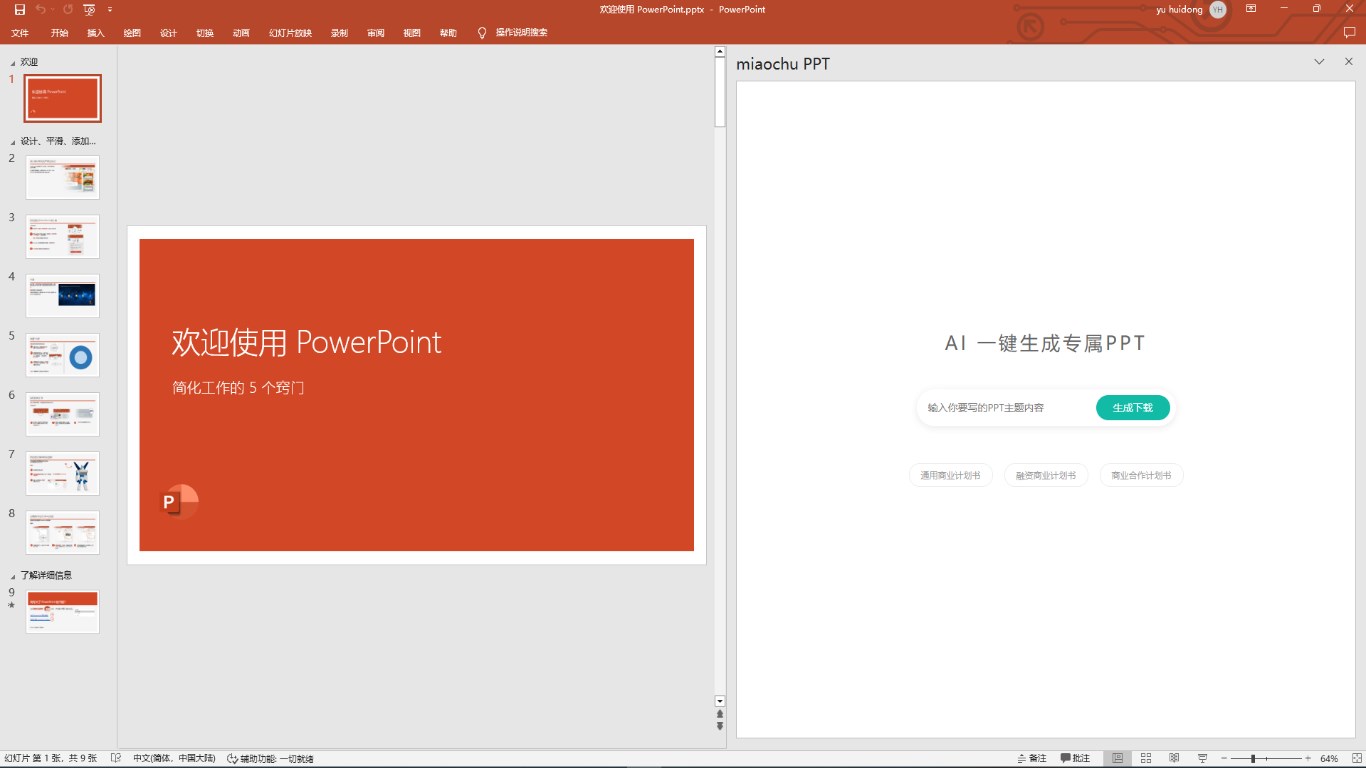Toggle the 批注 (Comments) pane
Image resolution: width=1366 pixels, height=768 pixels.
[1076, 759]
